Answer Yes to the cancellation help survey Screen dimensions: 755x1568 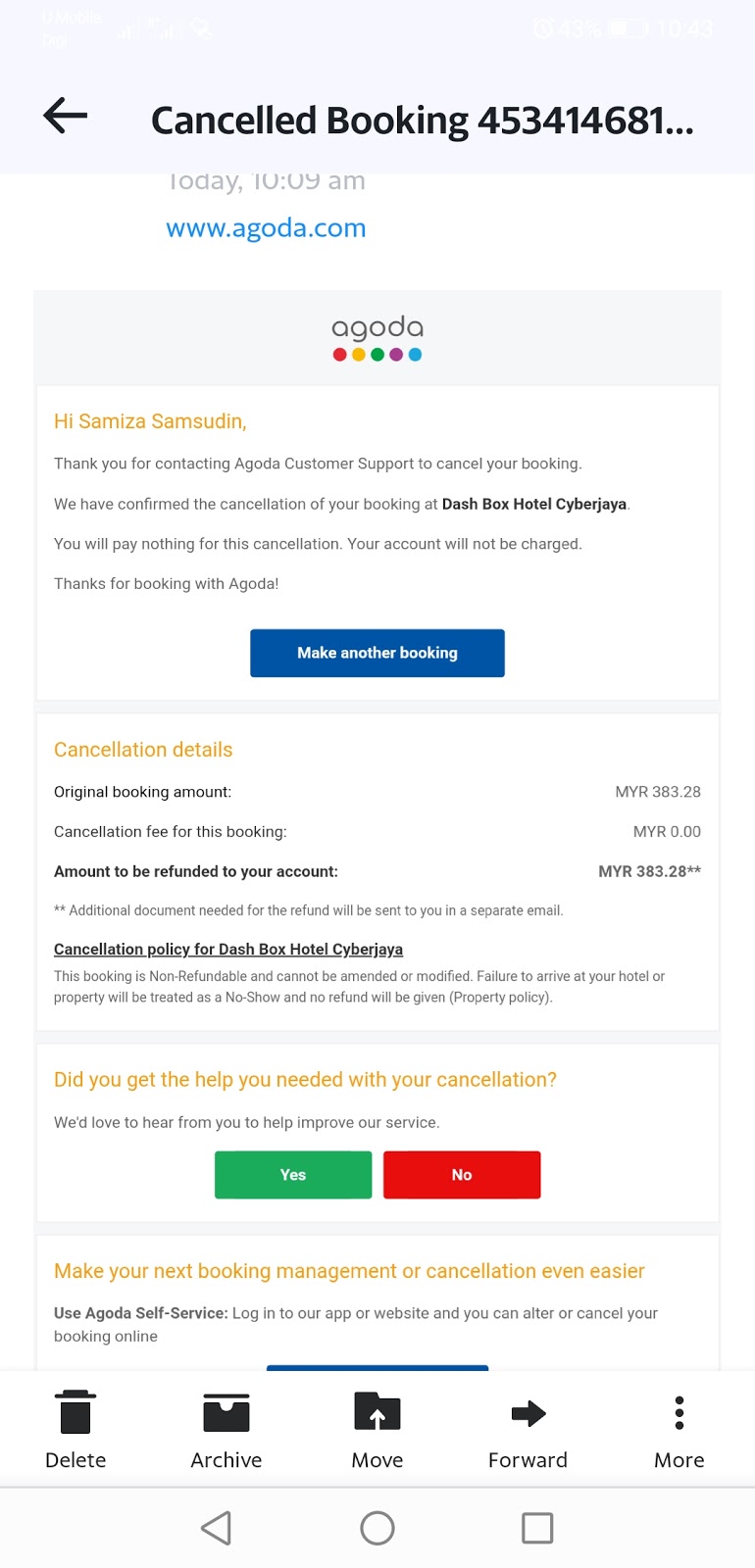tap(292, 1174)
